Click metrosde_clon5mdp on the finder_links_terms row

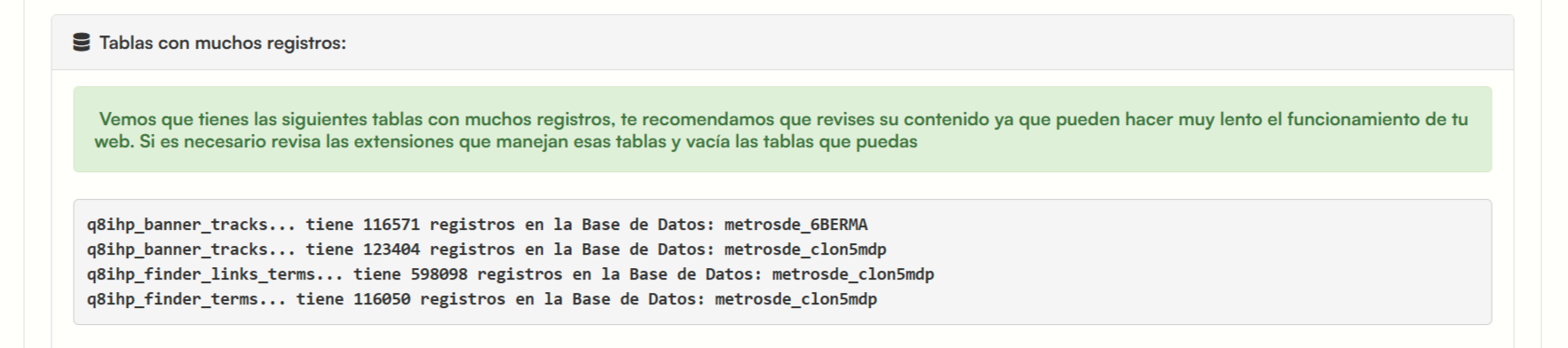(853, 274)
